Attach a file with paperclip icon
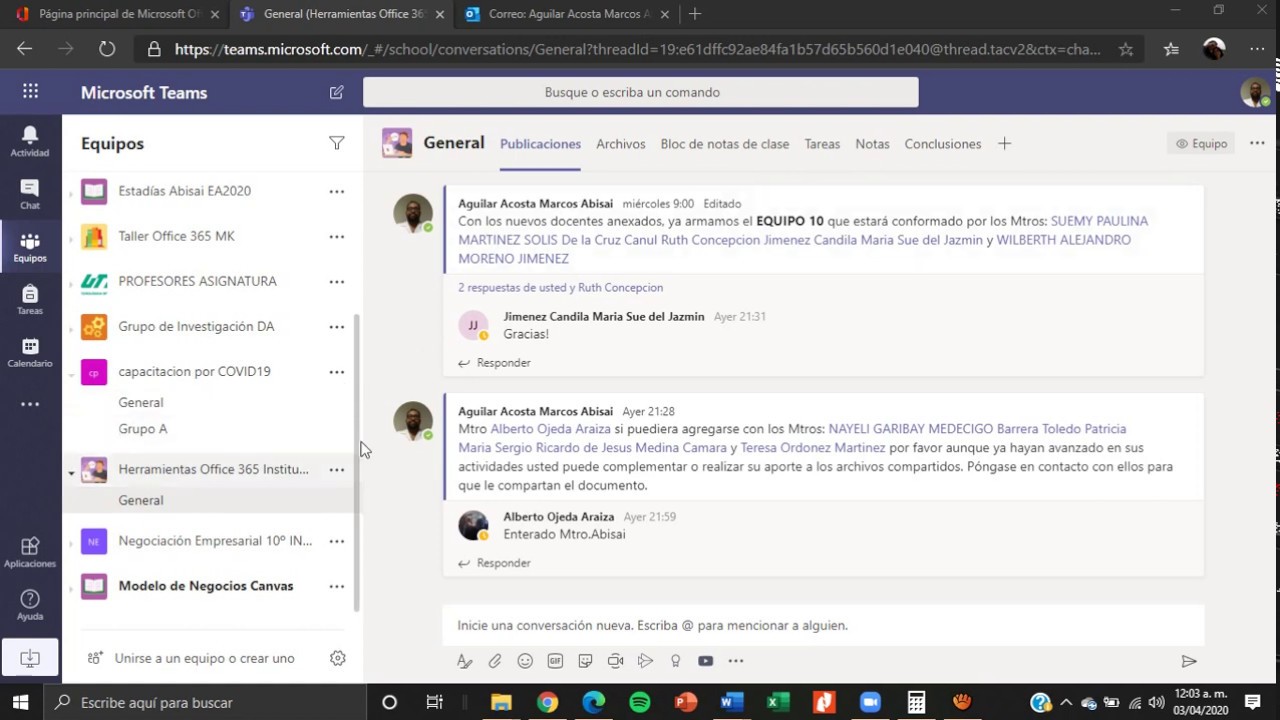This screenshot has width=1280, height=720. coord(495,661)
